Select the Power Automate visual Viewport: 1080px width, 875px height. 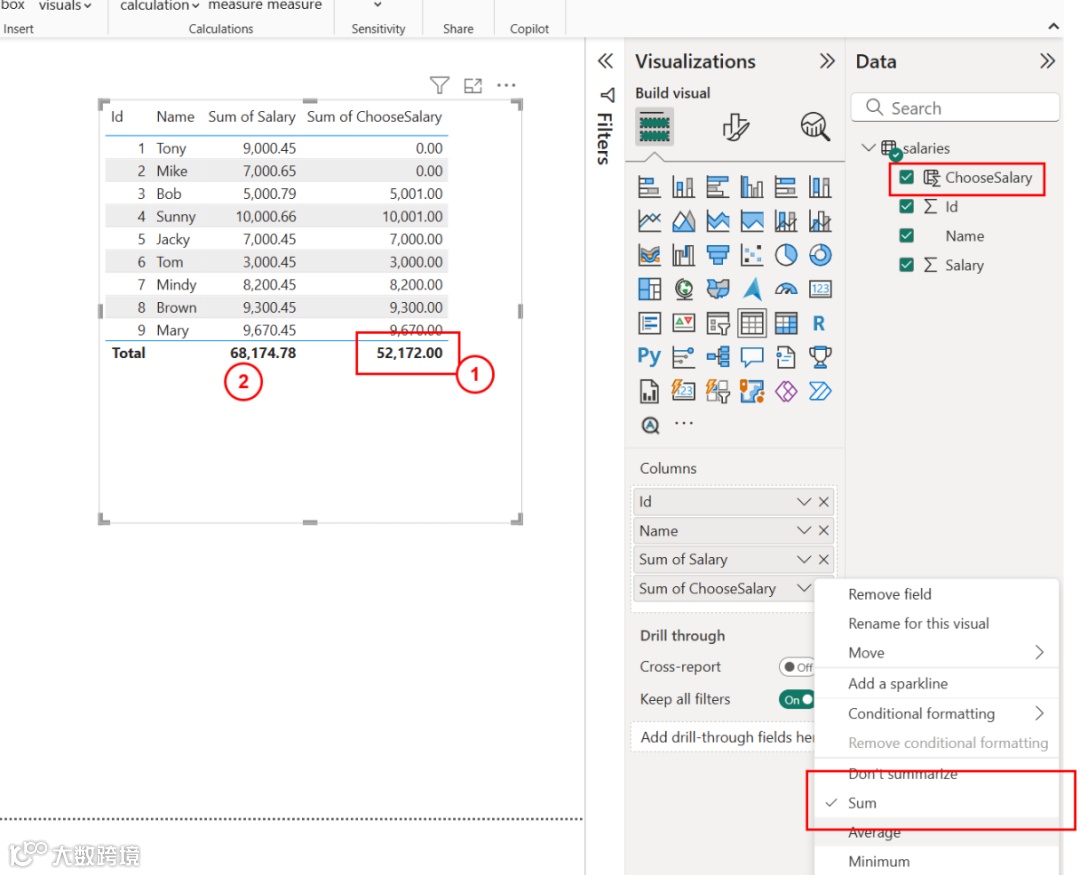[820, 391]
